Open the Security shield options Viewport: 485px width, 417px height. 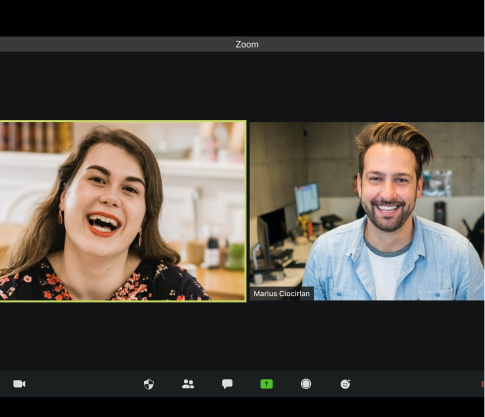pyautogui.click(x=149, y=384)
